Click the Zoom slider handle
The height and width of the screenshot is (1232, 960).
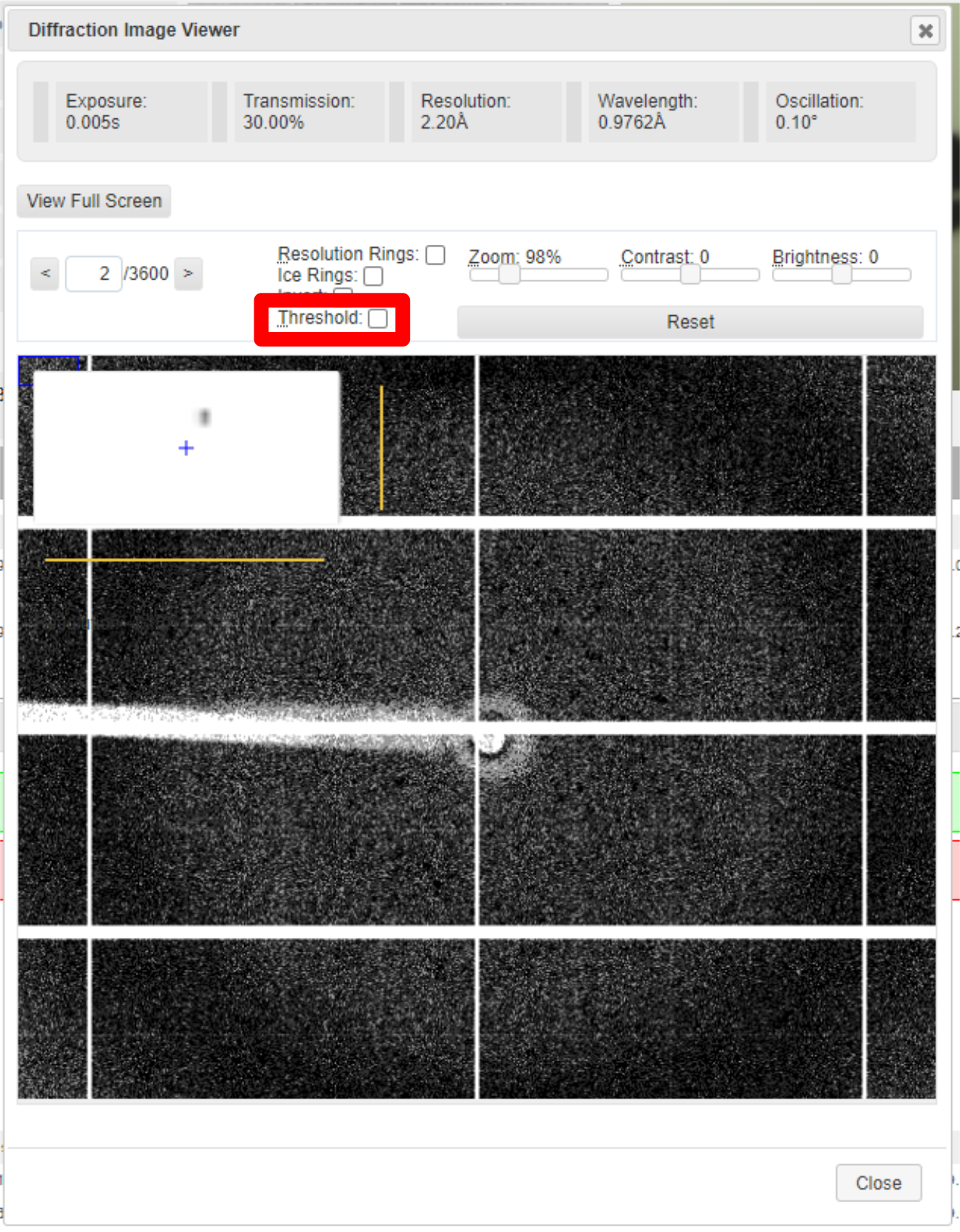[x=509, y=275]
